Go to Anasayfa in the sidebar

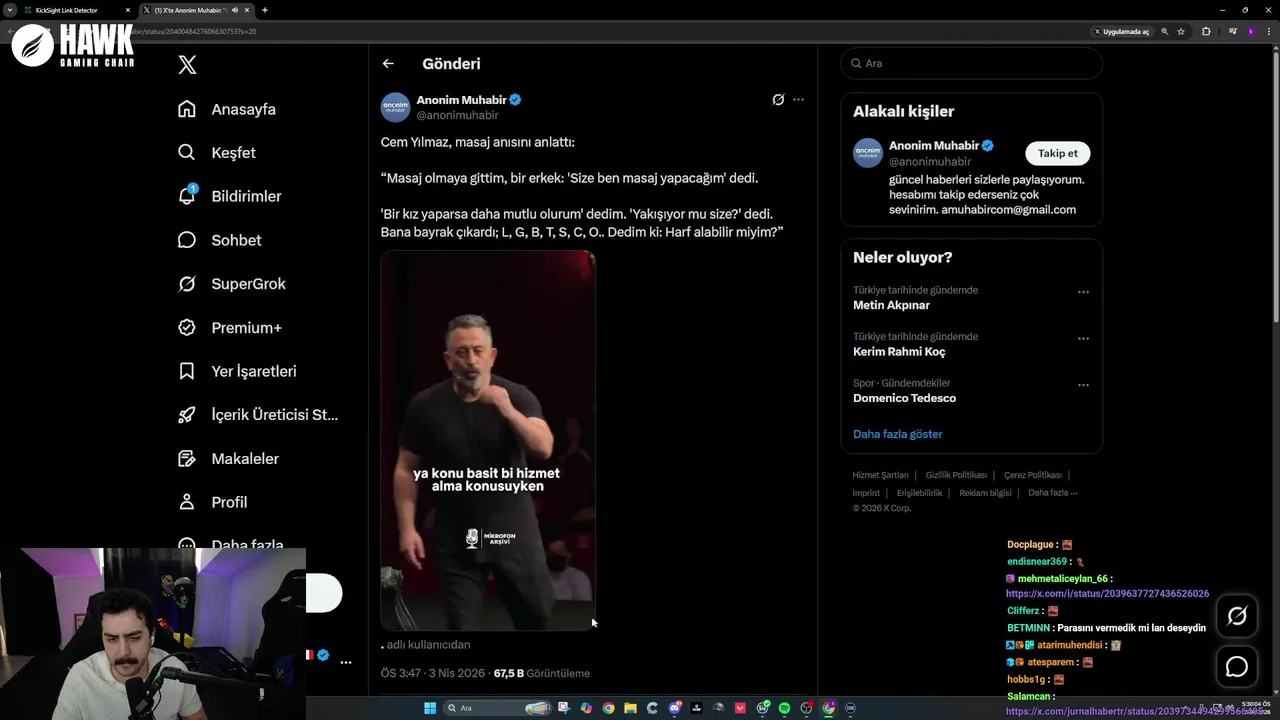[x=226, y=109]
